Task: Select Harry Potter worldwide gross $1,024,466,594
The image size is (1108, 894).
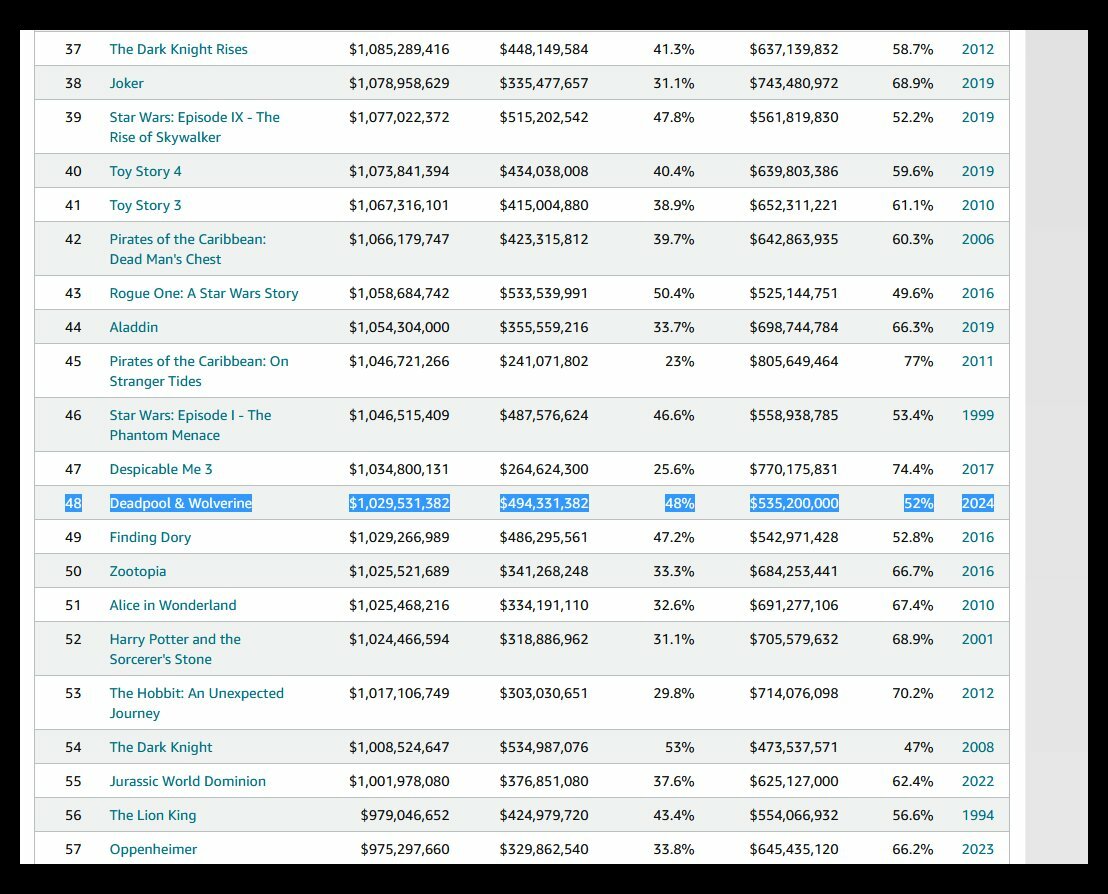Action: [x=399, y=640]
